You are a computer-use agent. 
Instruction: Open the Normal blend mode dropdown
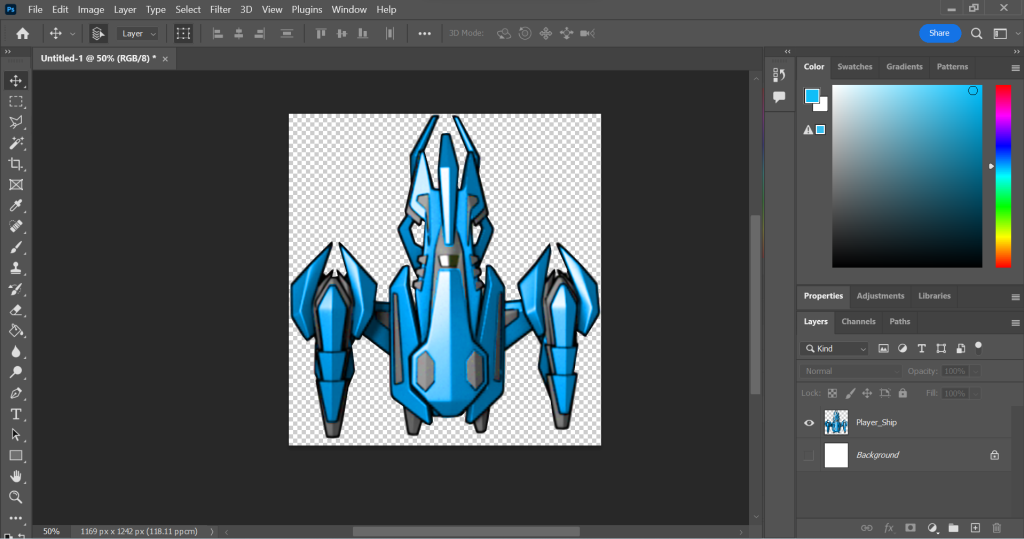[x=850, y=371]
